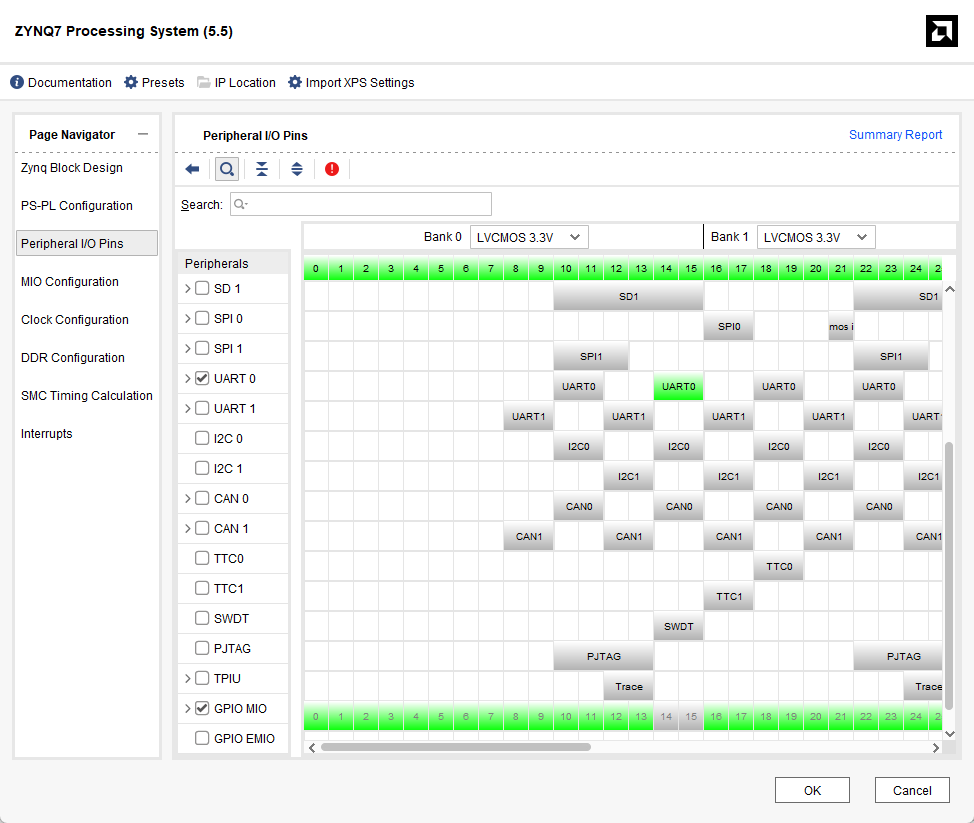This screenshot has height=823, width=974.
Task: Toggle the search magnifier toolbar icon
Action: 227,169
